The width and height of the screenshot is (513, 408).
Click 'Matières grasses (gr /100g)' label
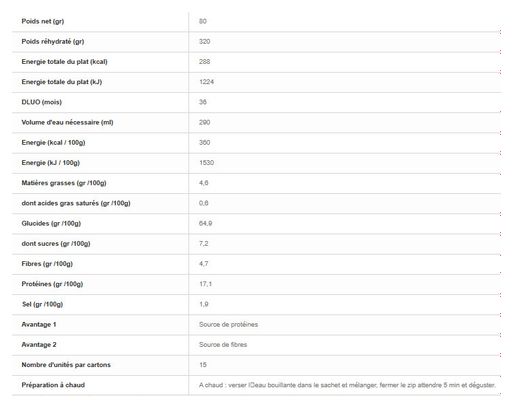[x=64, y=183]
